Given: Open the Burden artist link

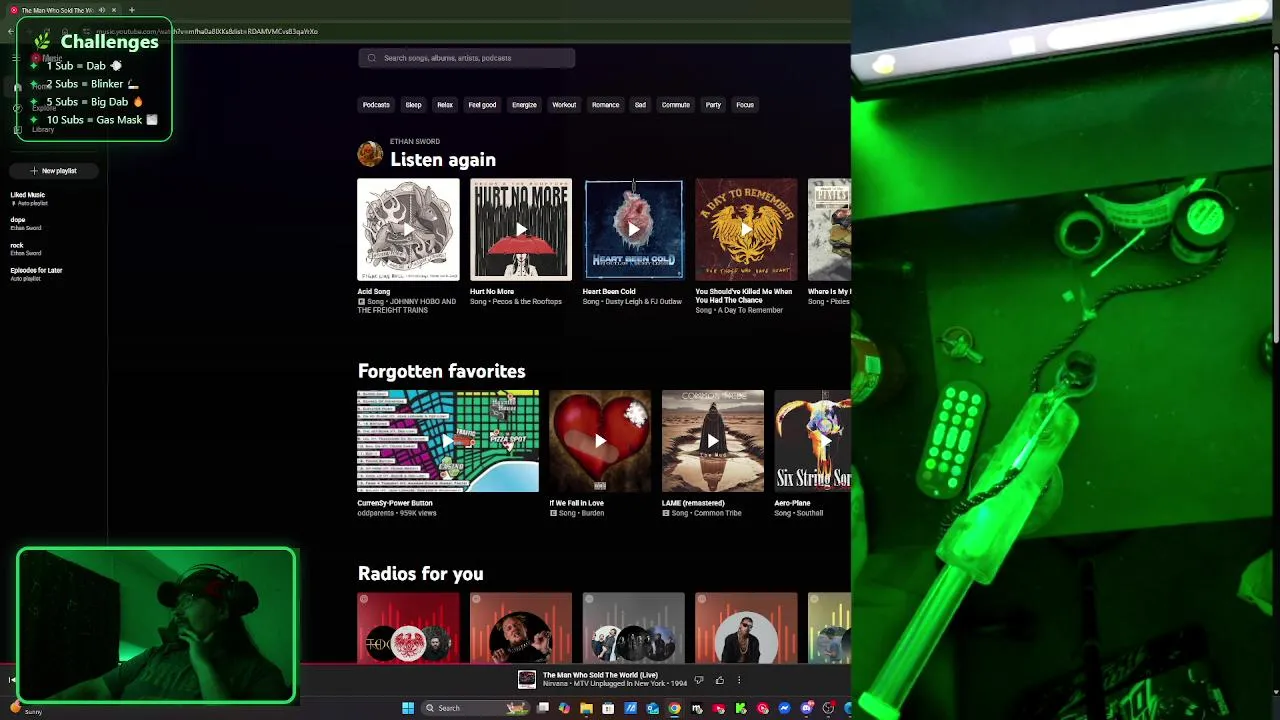Looking at the screenshot, I should (x=594, y=513).
